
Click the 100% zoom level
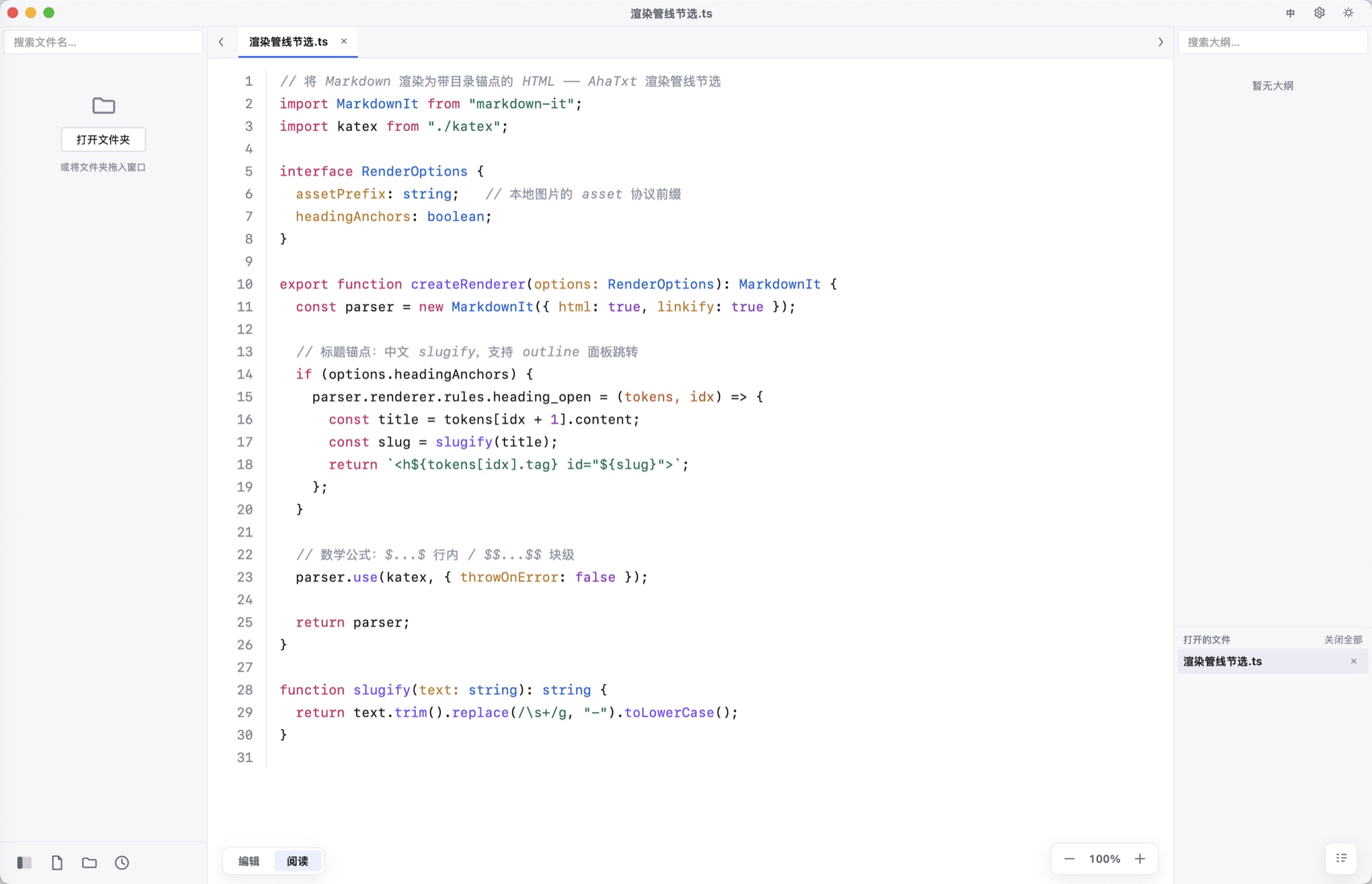click(1104, 859)
